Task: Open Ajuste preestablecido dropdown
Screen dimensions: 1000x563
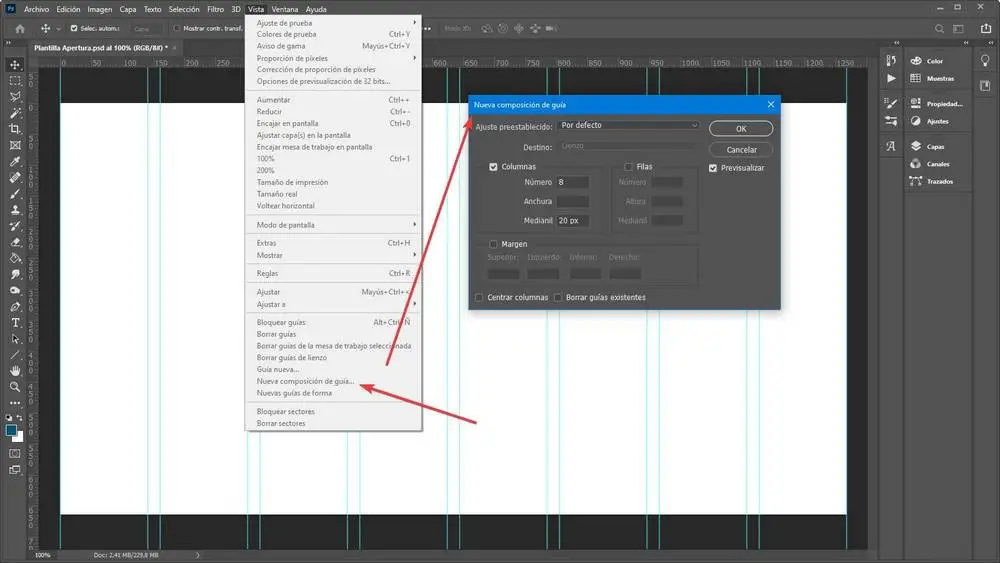Action: click(628, 126)
